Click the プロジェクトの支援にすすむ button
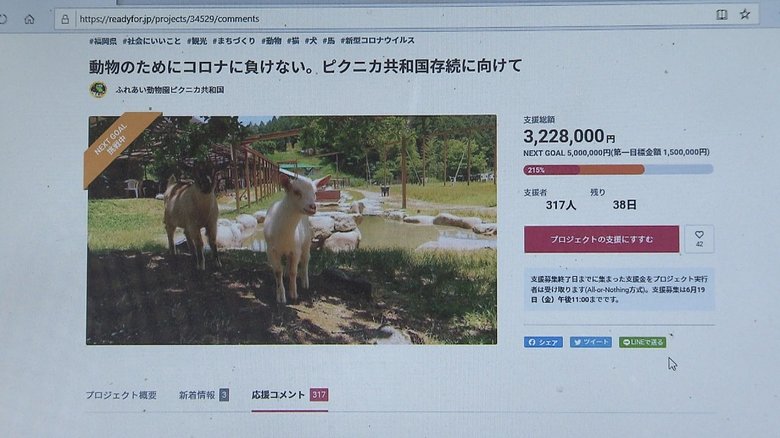This screenshot has width=780, height=438. [601, 239]
